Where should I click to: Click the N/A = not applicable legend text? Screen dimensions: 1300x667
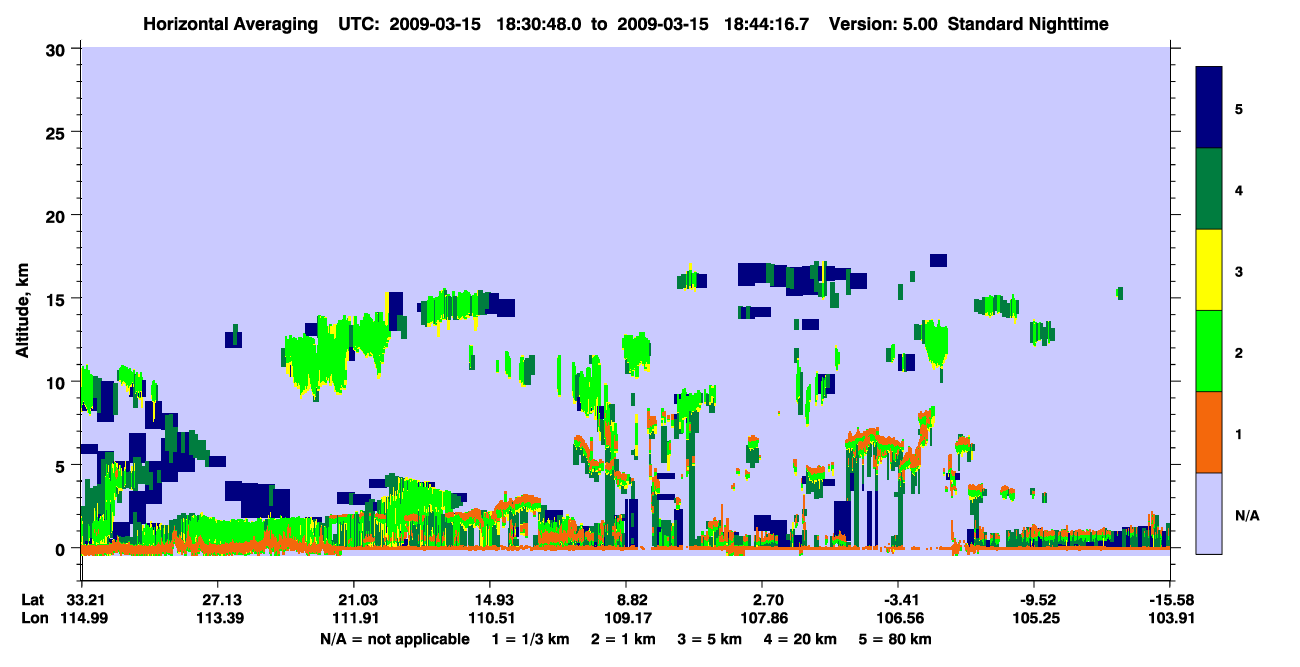(394, 639)
